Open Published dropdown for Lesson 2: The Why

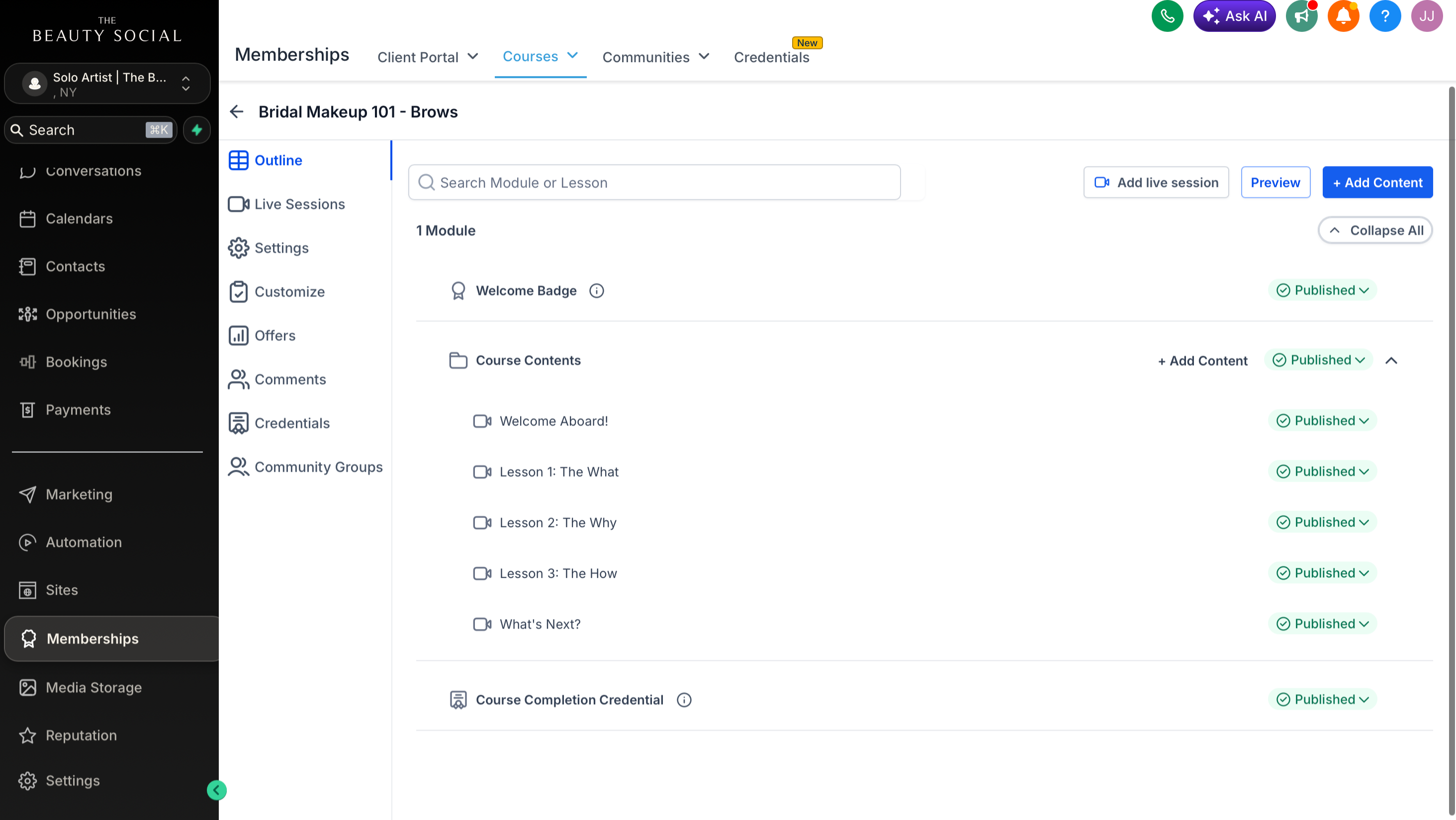pyautogui.click(x=1322, y=522)
